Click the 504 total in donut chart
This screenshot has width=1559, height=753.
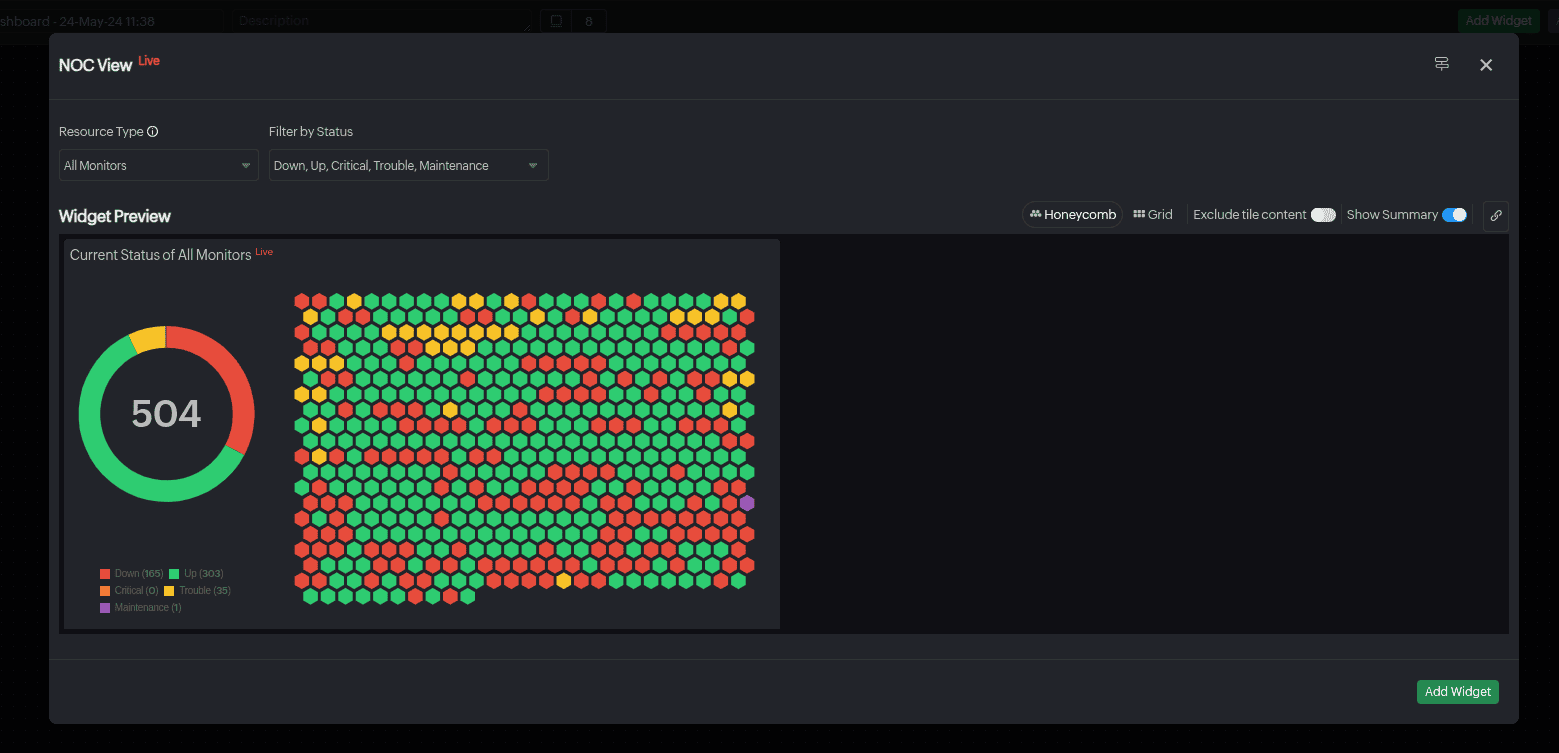click(166, 414)
